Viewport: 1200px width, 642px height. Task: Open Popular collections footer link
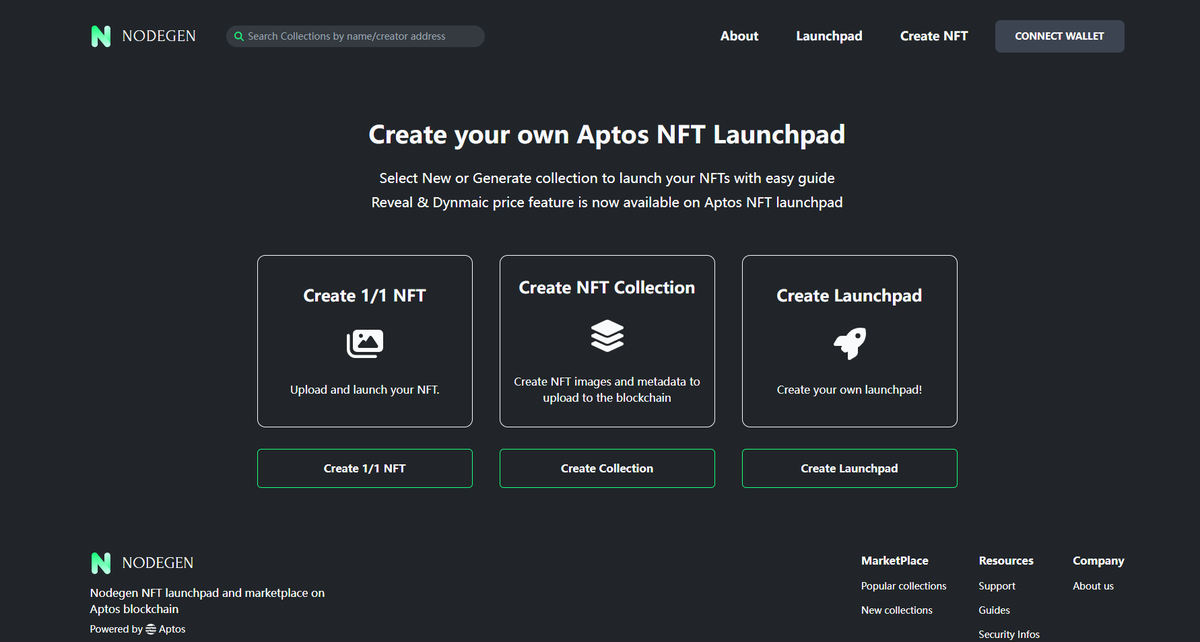[904, 586]
